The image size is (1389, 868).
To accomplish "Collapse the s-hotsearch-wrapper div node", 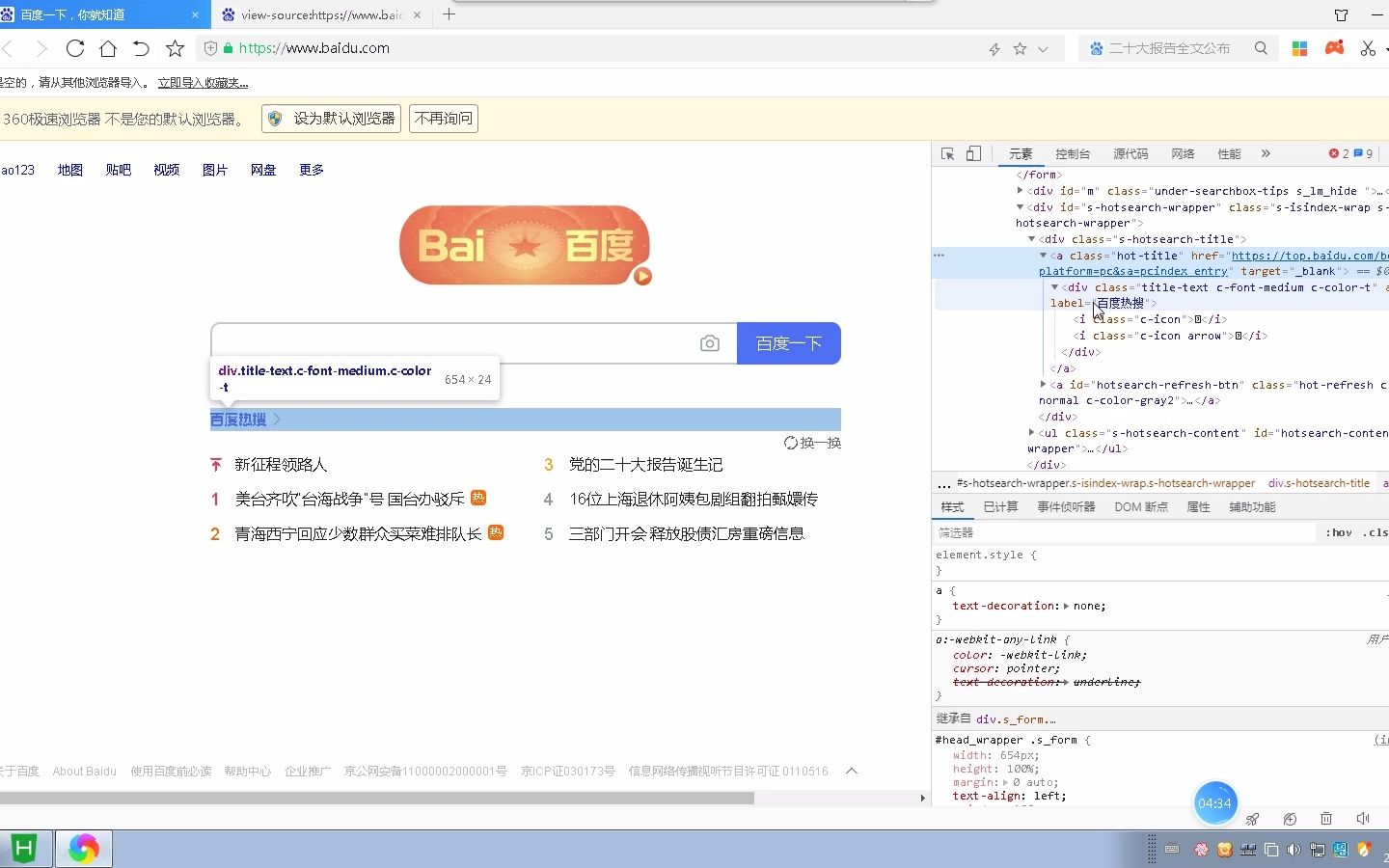I will (1020, 206).
